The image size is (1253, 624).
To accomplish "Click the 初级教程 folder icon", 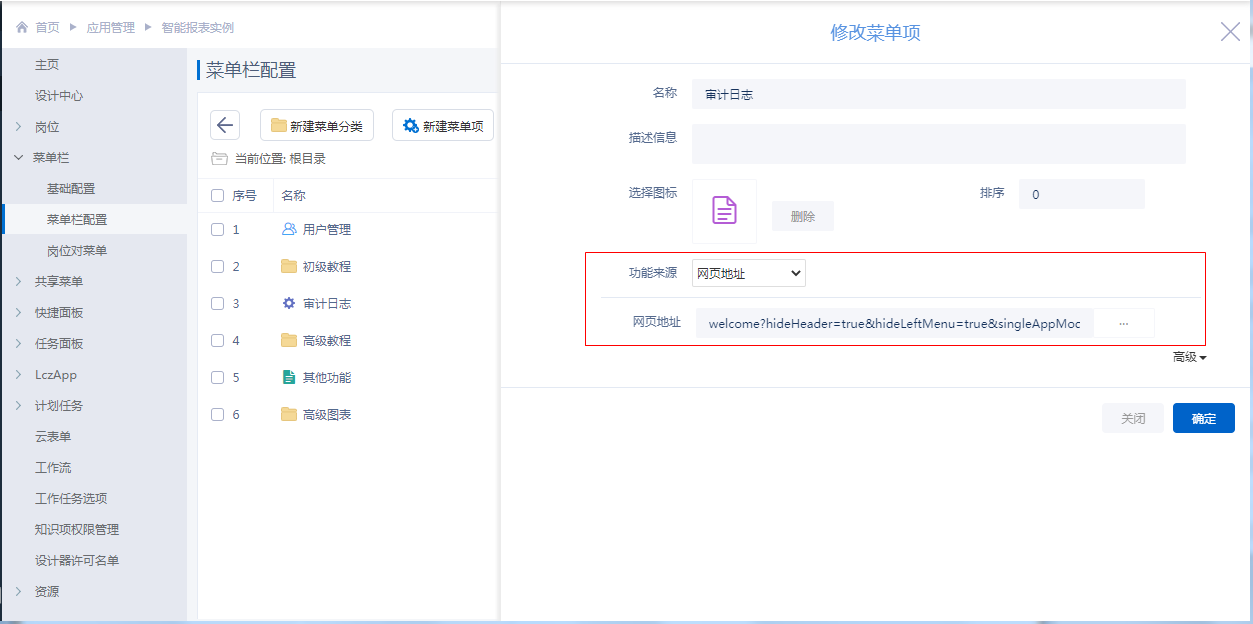I will tap(289, 266).
